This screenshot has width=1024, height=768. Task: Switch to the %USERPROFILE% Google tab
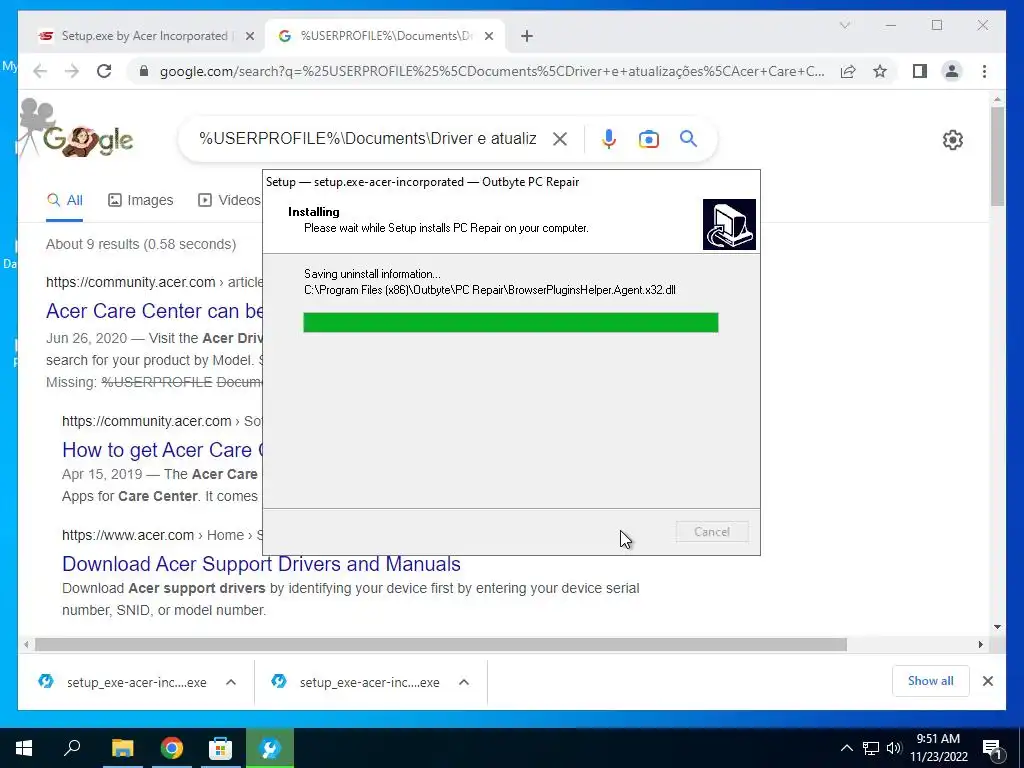point(385,36)
